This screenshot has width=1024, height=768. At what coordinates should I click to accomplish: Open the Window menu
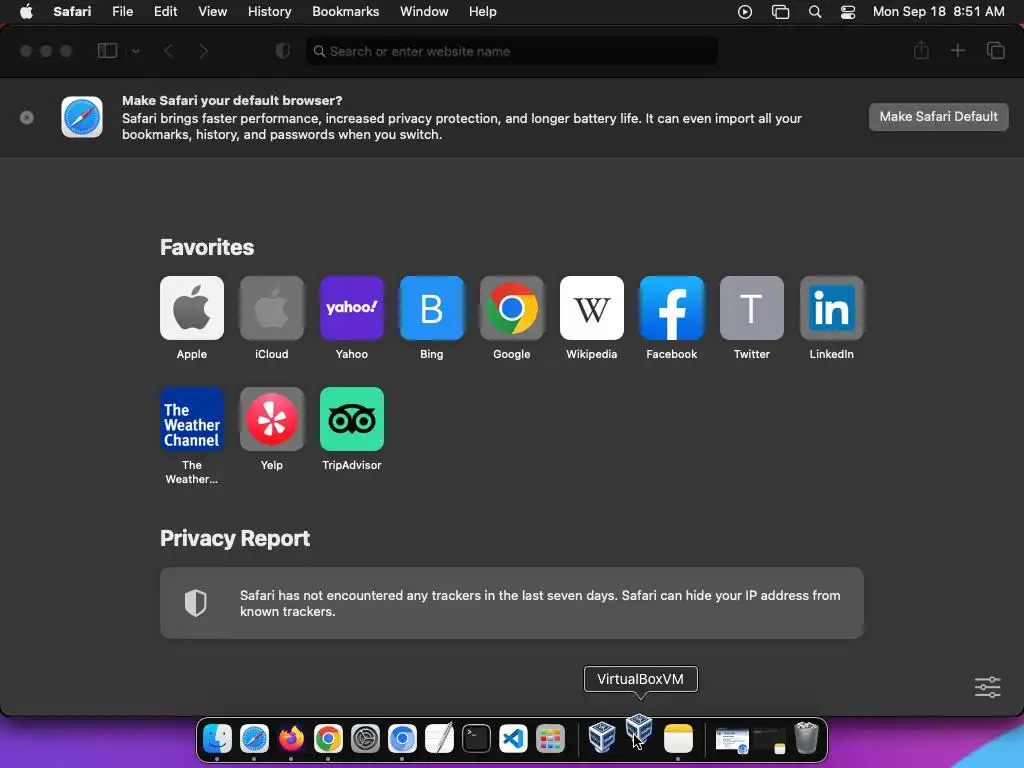tap(424, 12)
